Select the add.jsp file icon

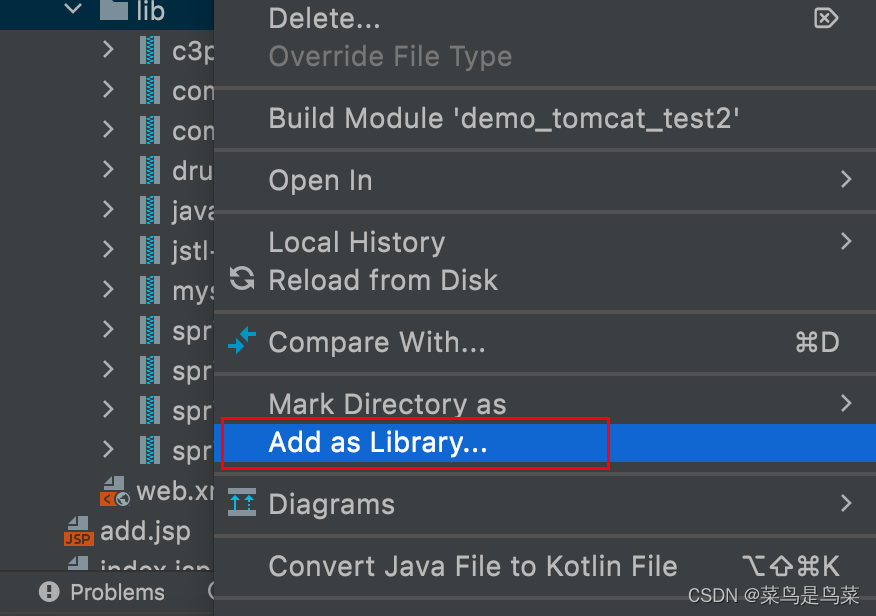(81, 531)
